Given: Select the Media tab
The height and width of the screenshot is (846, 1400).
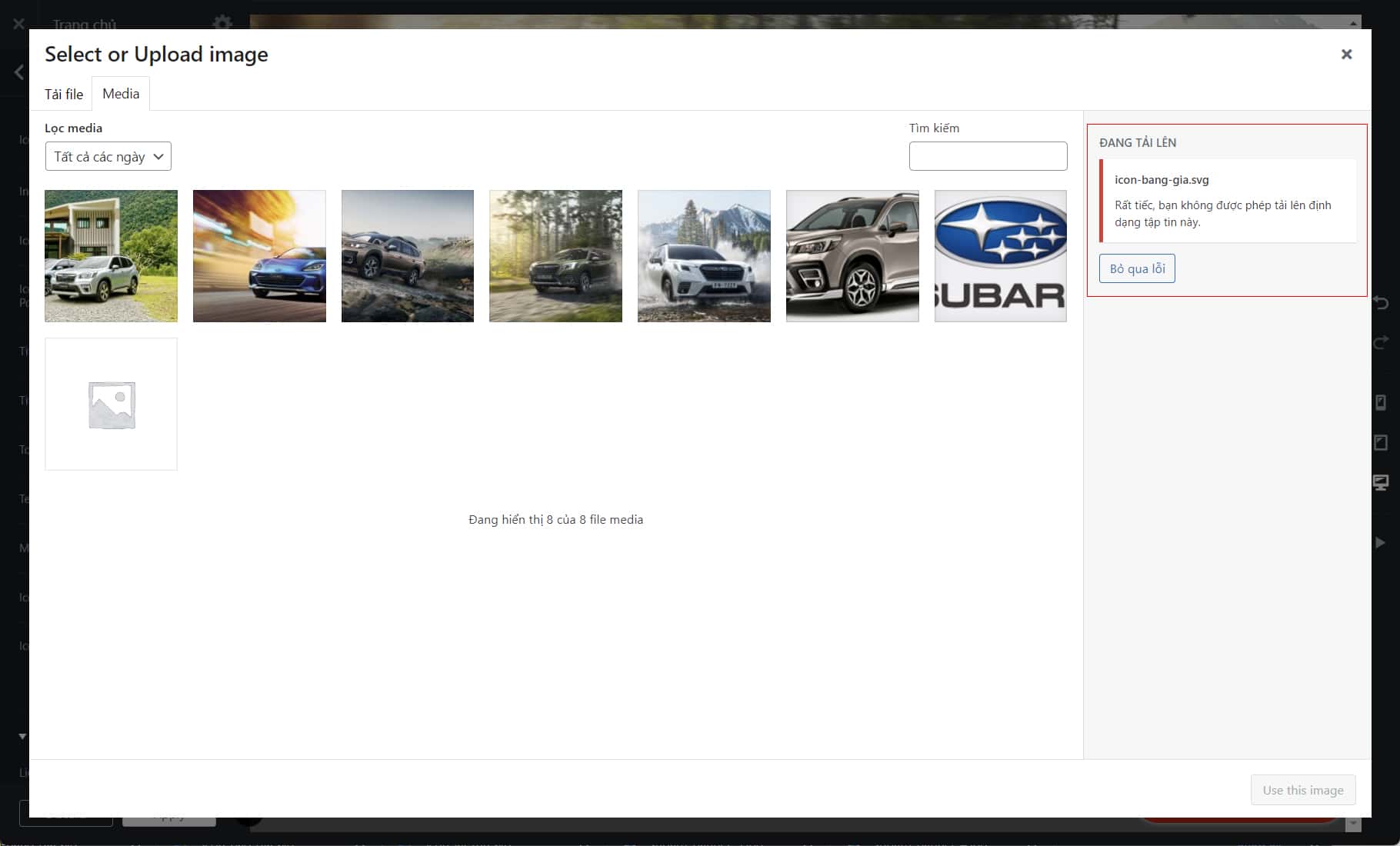Looking at the screenshot, I should coord(121,94).
